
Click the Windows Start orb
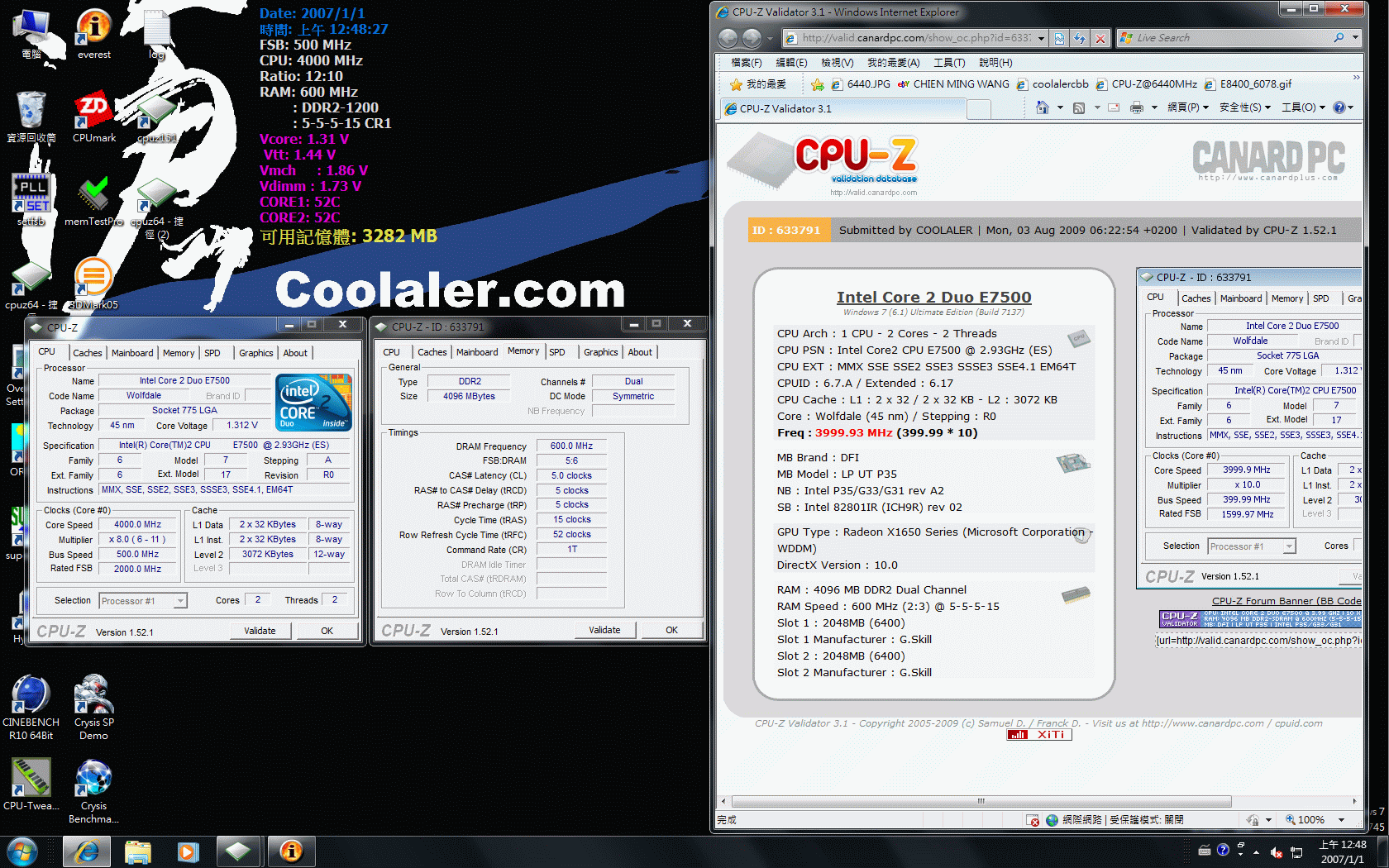point(21,851)
